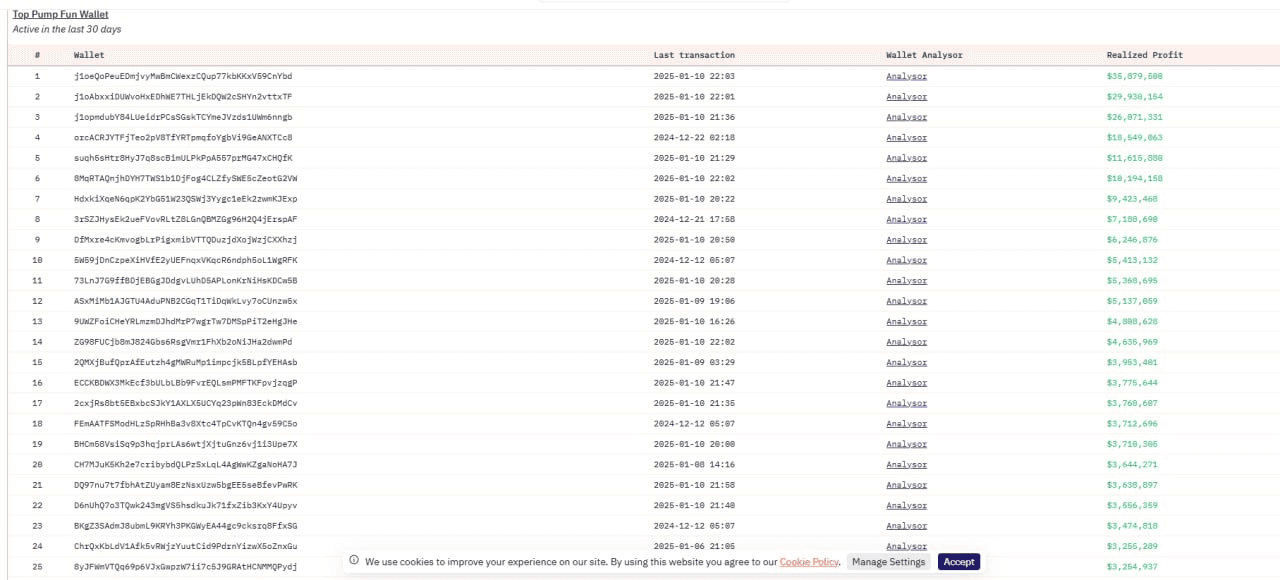Open the Analysor link in row 6
Viewport: 1280px width, 580px height.
click(906, 178)
